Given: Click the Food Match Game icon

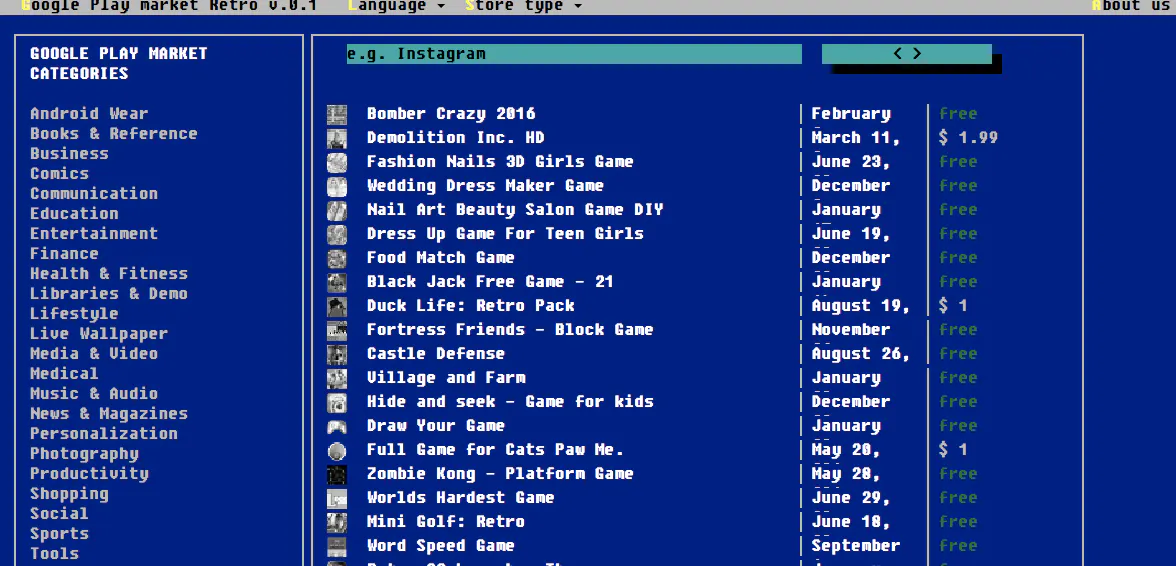Looking at the screenshot, I should [337, 258].
